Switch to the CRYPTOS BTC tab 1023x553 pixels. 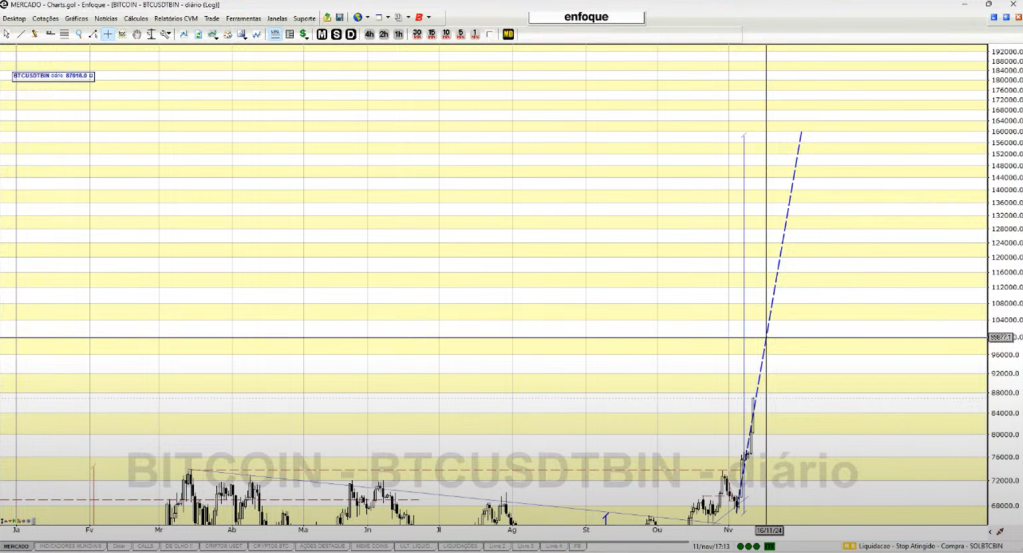click(x=271, y=546)
